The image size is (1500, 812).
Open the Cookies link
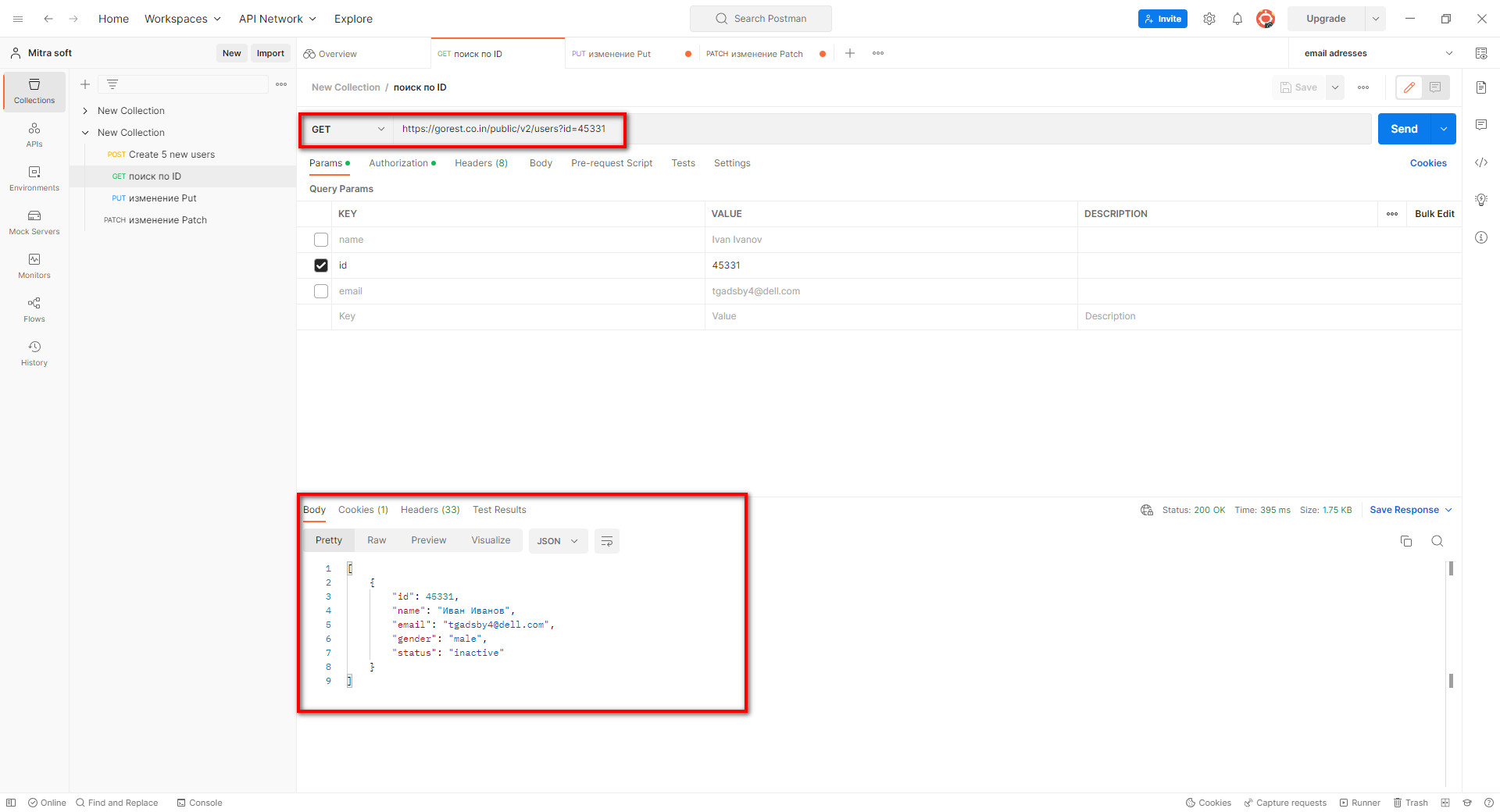[x=1428, y=163]
